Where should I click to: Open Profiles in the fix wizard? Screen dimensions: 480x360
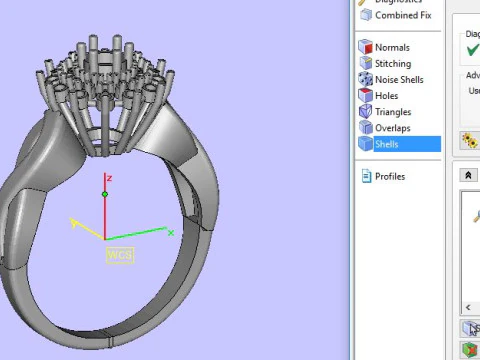383,176
